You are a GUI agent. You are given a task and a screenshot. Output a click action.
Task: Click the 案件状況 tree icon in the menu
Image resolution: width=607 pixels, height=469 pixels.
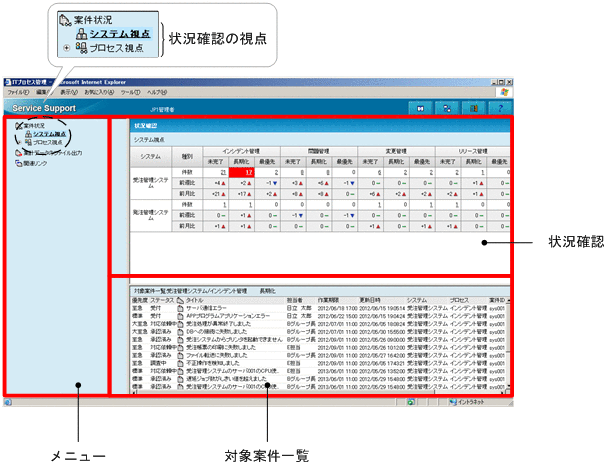point(19,126)
